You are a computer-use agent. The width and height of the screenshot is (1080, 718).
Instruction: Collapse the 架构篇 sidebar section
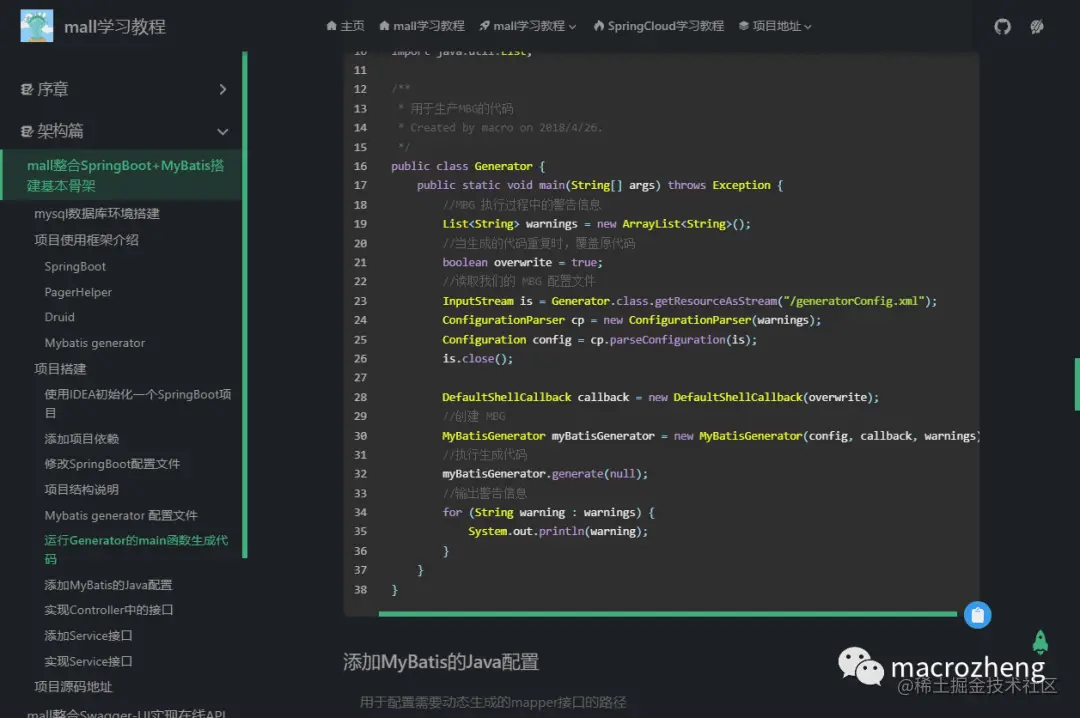click(x=123, y=131)
